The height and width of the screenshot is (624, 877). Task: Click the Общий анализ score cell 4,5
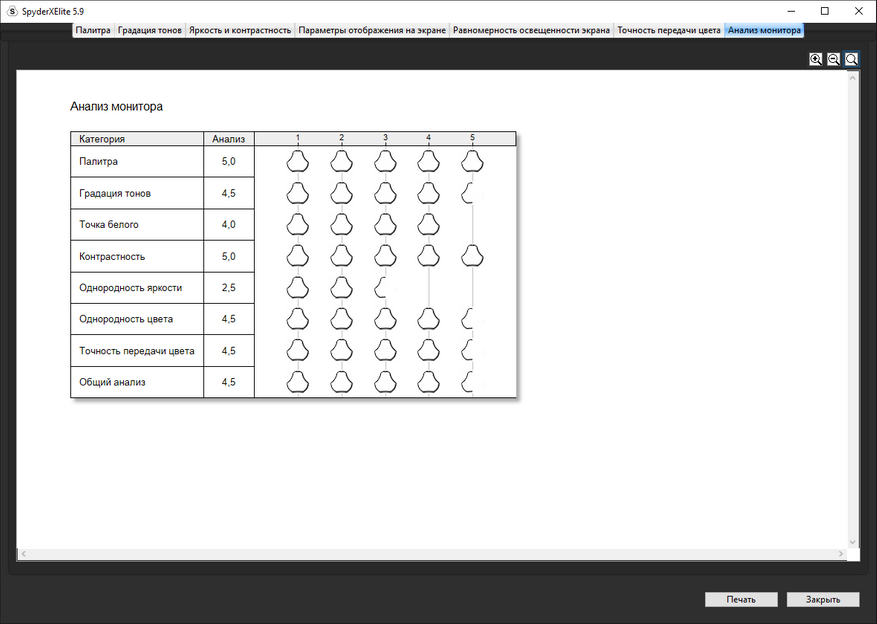coord(229,382)
